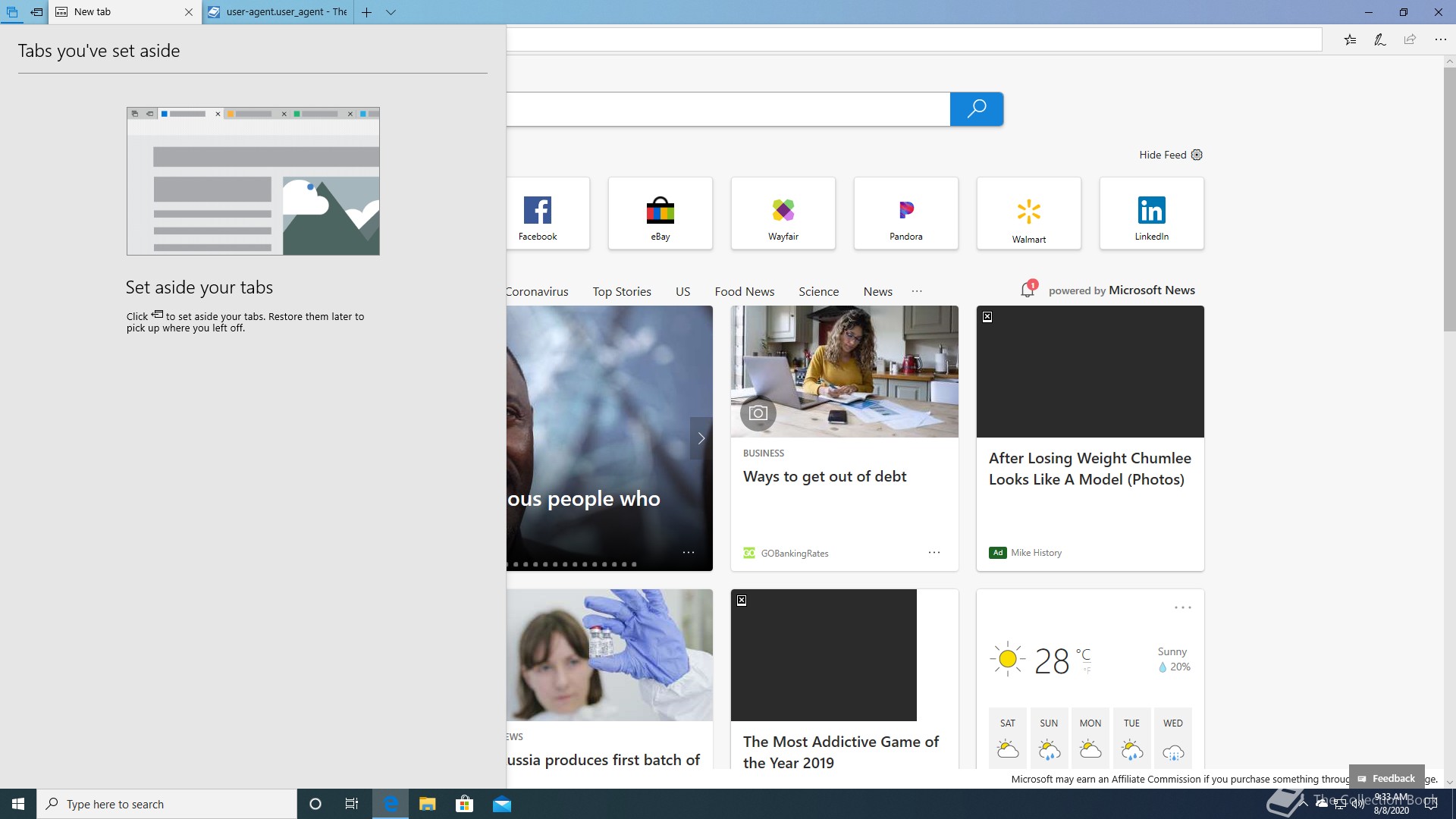Screen dimensions: 1456x819
Task: Open Edge settings and more ellipsis
Action: (1440, 39)
